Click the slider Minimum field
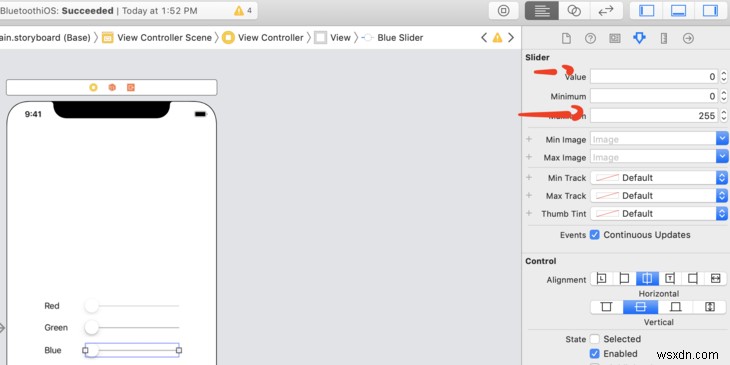 point(654,96)
